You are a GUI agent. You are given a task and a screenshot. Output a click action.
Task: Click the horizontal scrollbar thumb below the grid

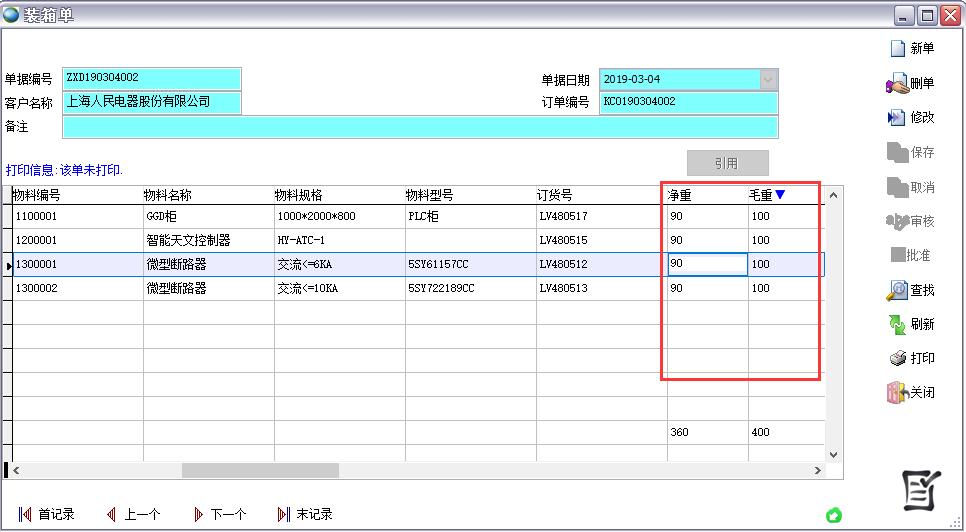260,470
